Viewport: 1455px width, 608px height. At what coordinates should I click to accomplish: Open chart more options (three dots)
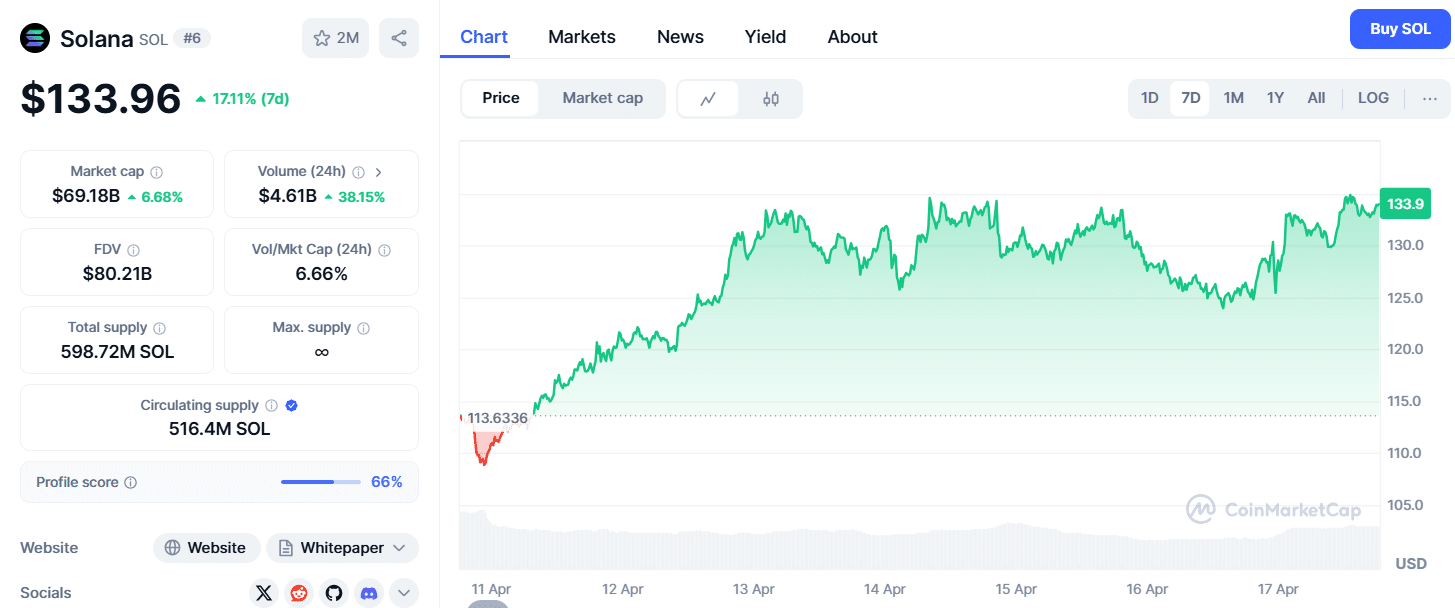pos(1430,98)
